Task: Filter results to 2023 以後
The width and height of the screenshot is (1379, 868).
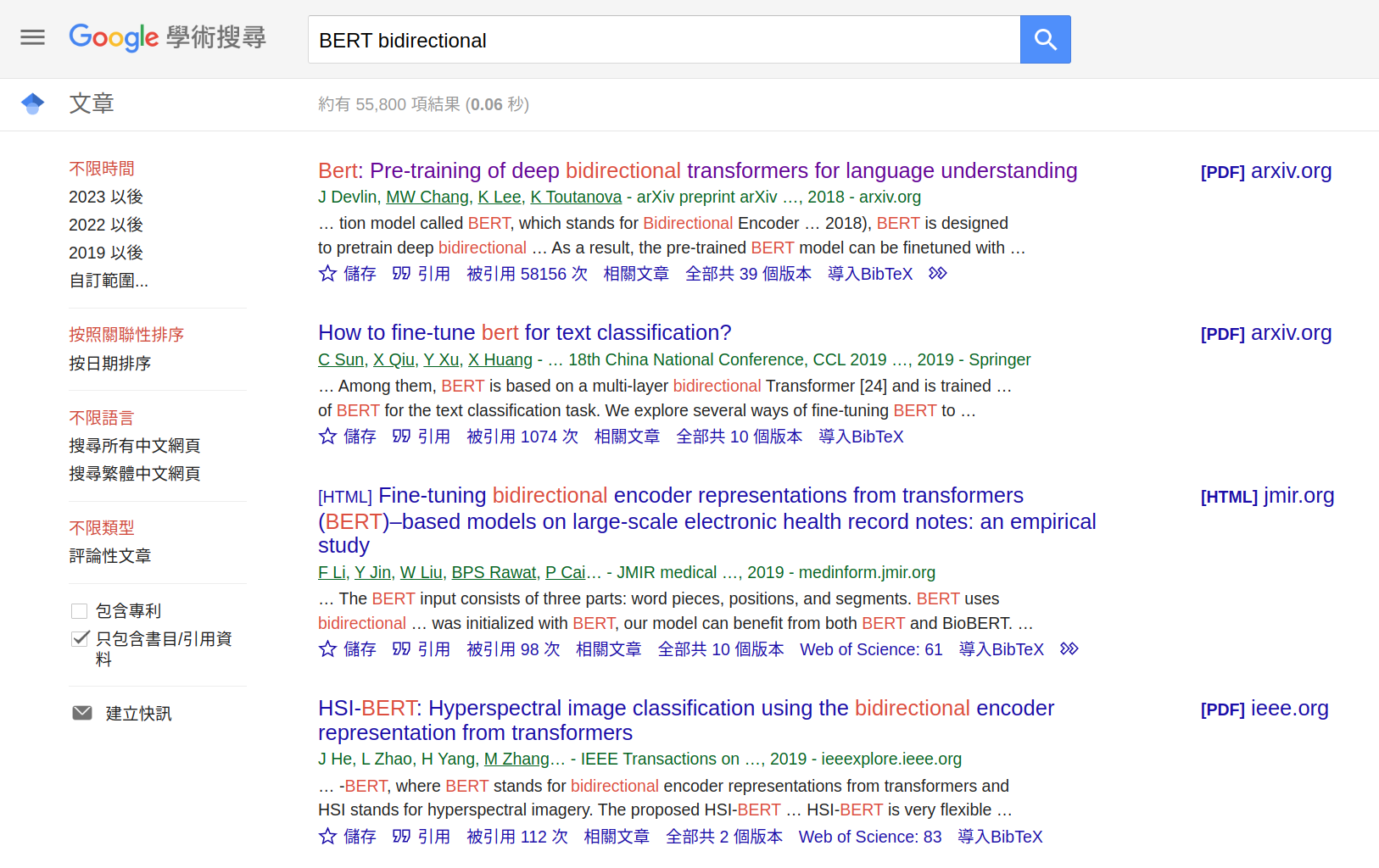Action: click(106, 197)
